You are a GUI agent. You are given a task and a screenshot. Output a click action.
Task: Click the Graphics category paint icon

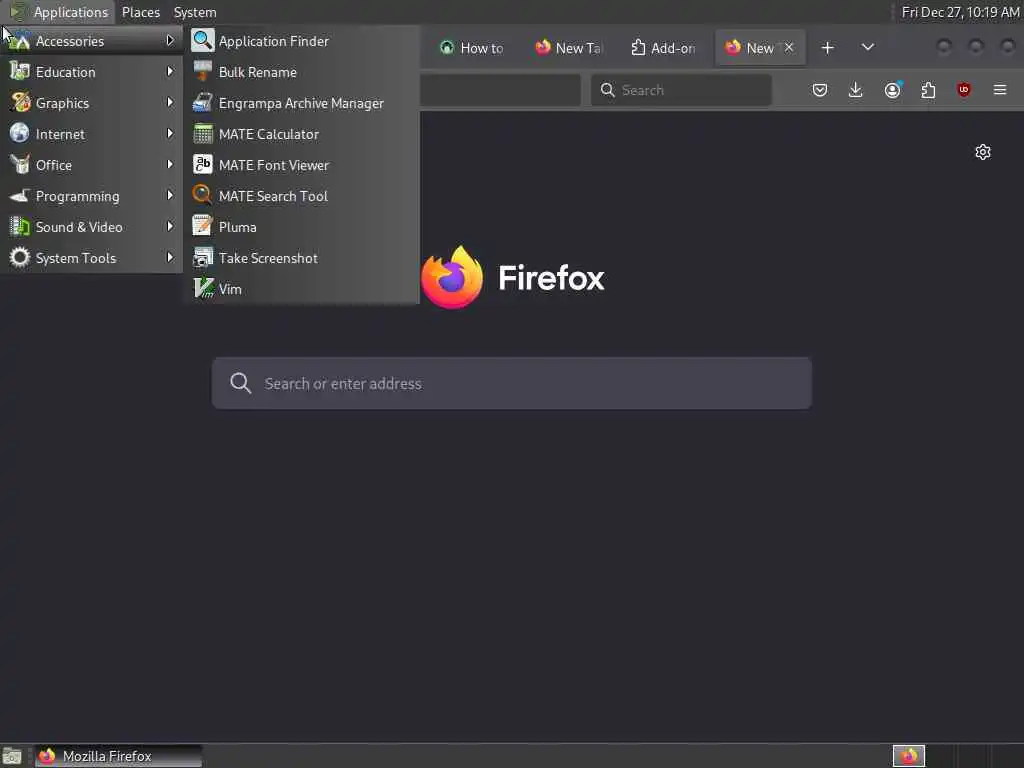20,103
